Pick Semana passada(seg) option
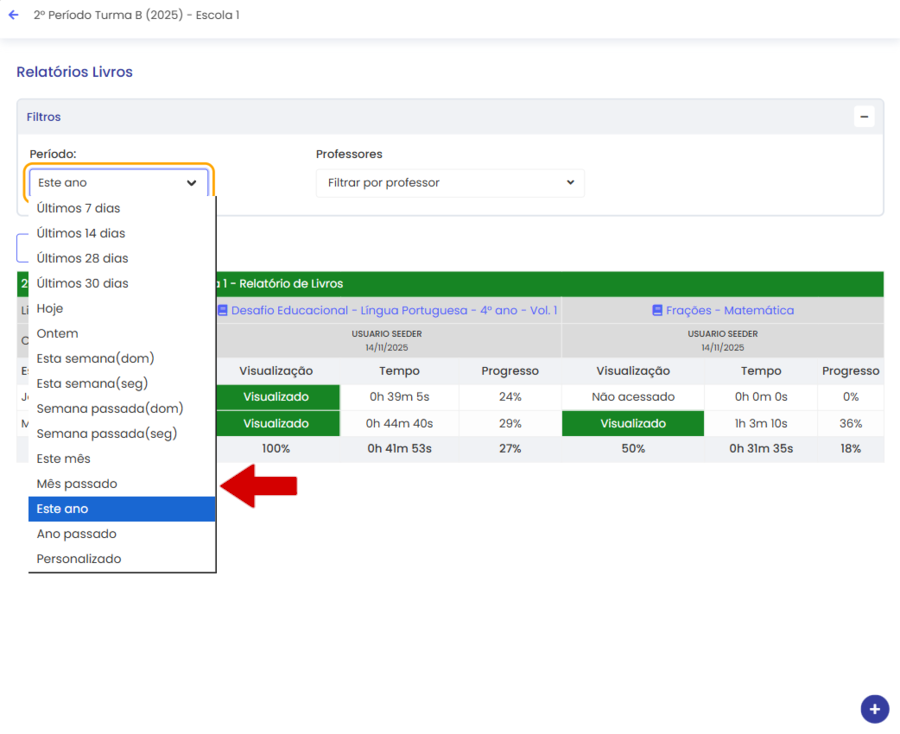The width and height of the screenshot is (900, 734). [106, 434]
